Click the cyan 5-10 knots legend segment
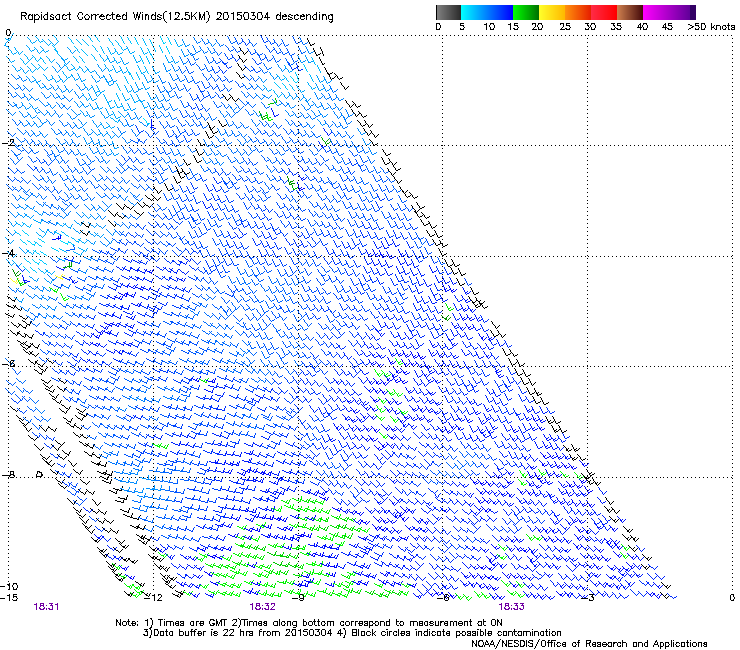740x650 pixels. 474,12
